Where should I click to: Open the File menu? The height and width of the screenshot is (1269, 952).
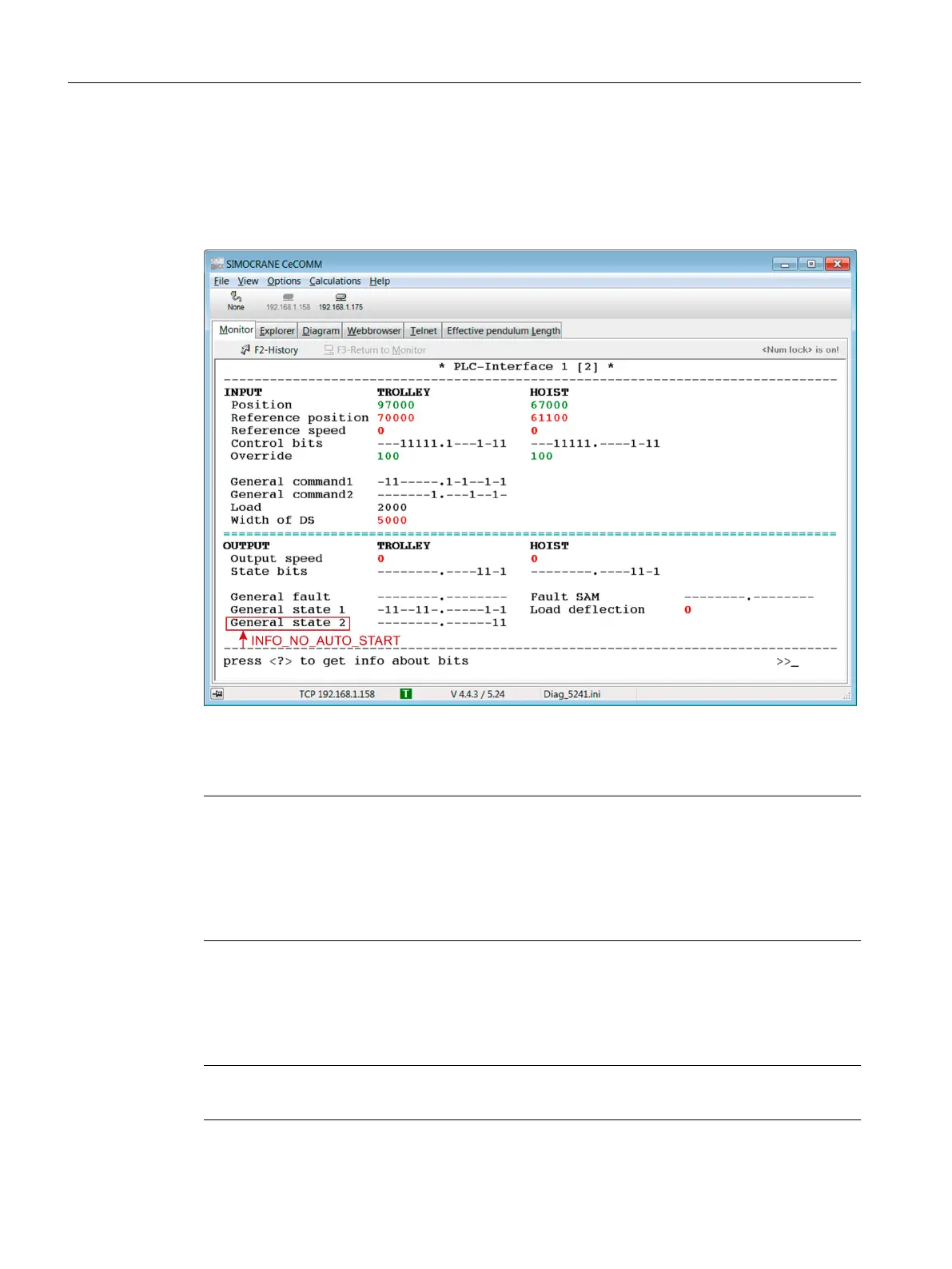click(x=221, y=281)
